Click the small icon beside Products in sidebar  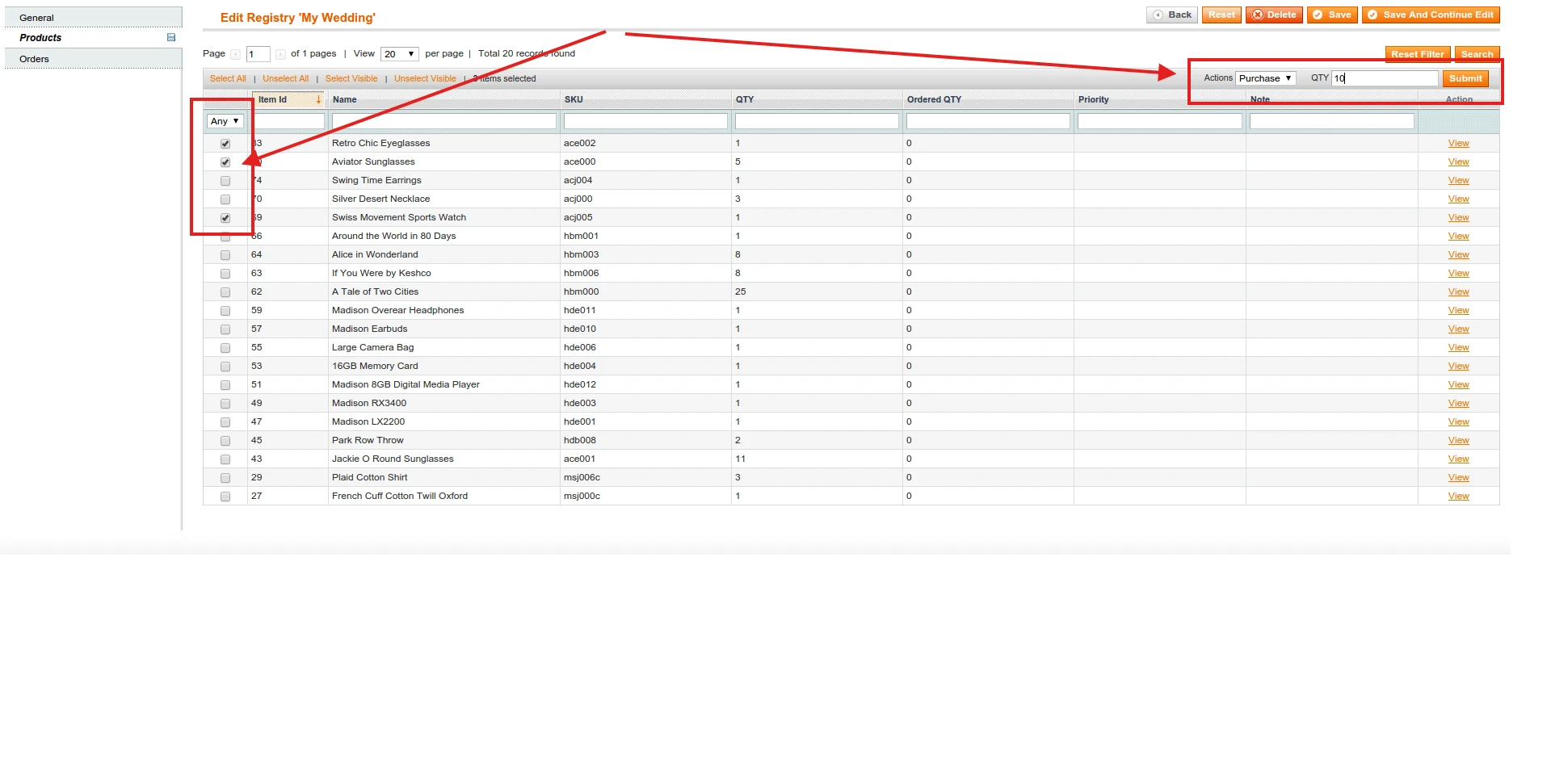170,37
